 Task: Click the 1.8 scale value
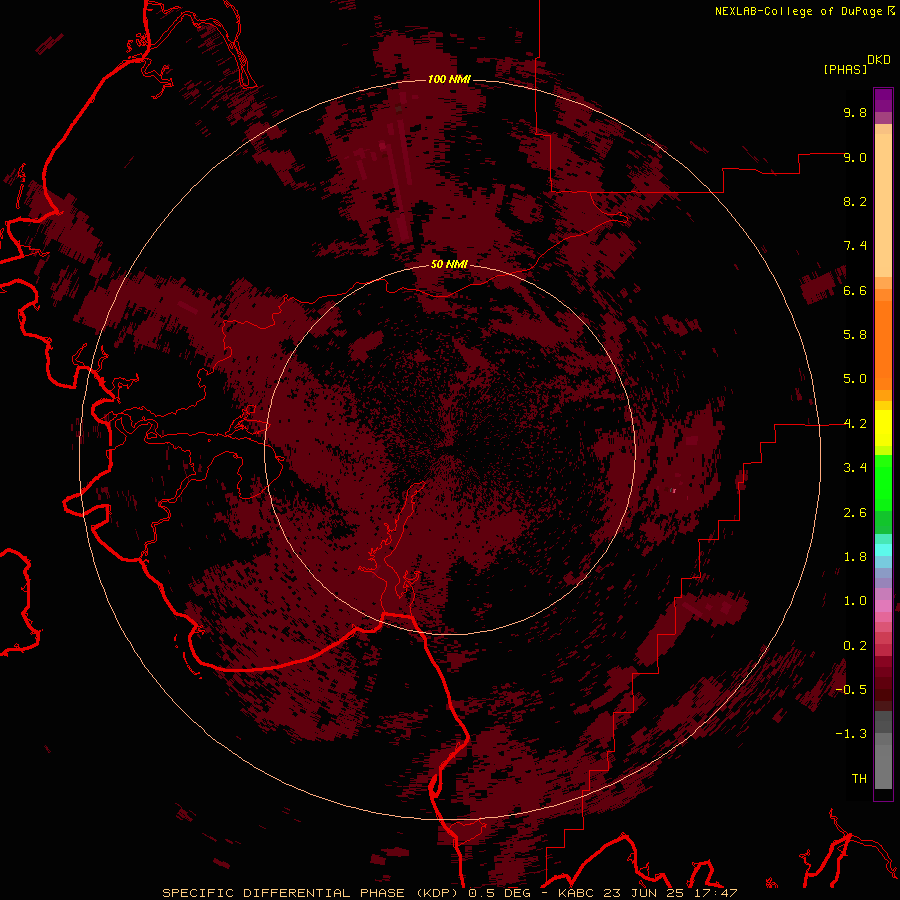[855, 557]
